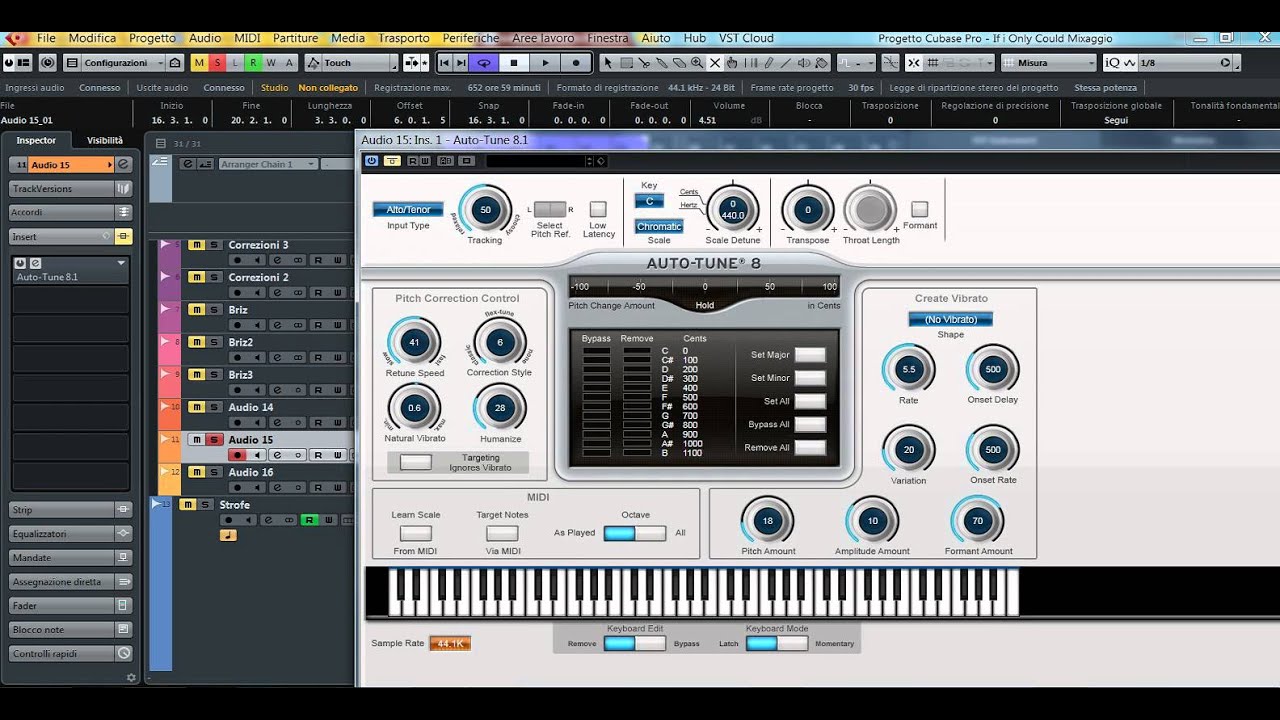
Task: Click the Equalizzatori section icon
Action: (x=124, y=533)
